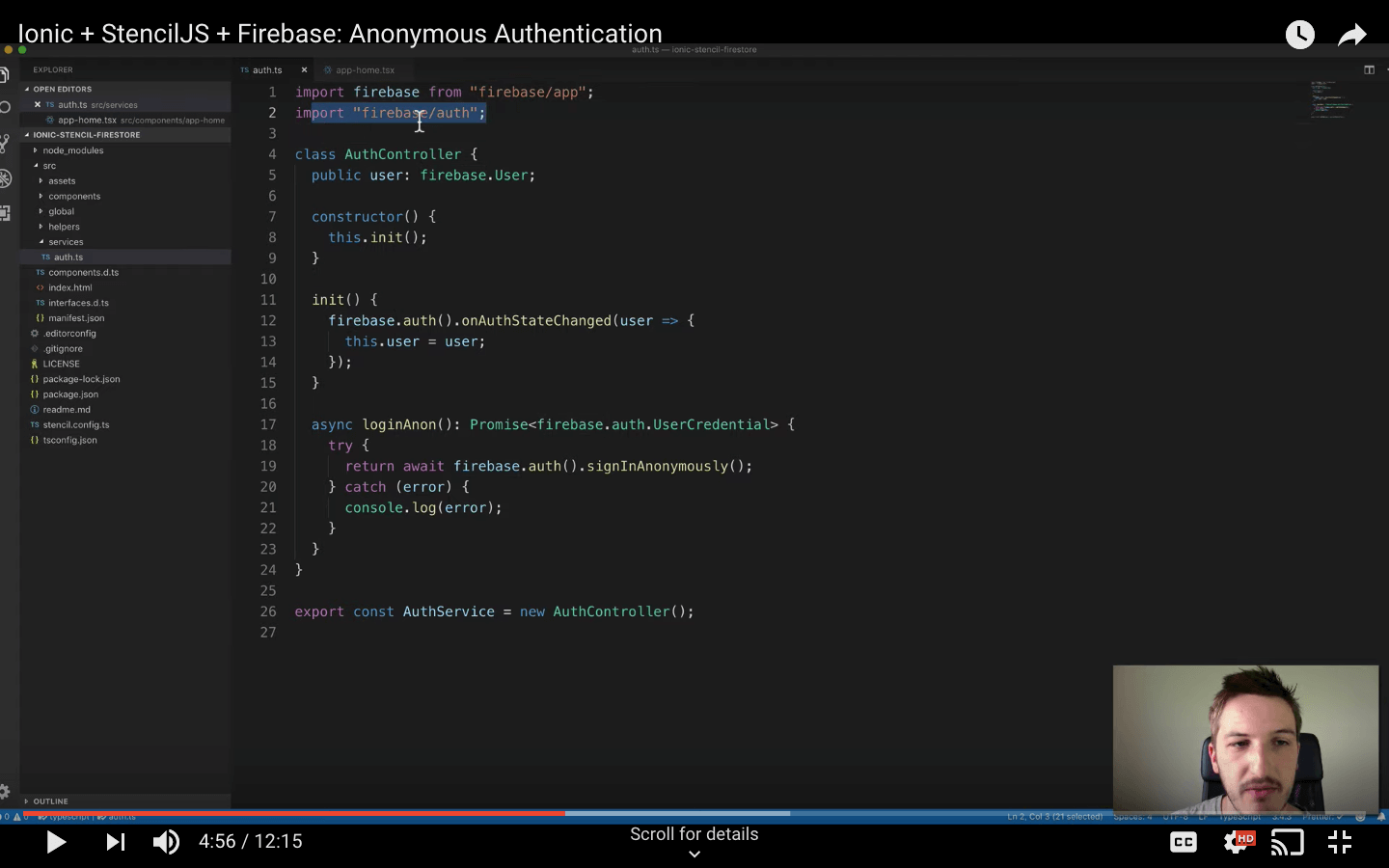The height and width of the screenshot is (868, 1389).
Task: Open manifest.json in the explorer
Action: tap(76, 318)
